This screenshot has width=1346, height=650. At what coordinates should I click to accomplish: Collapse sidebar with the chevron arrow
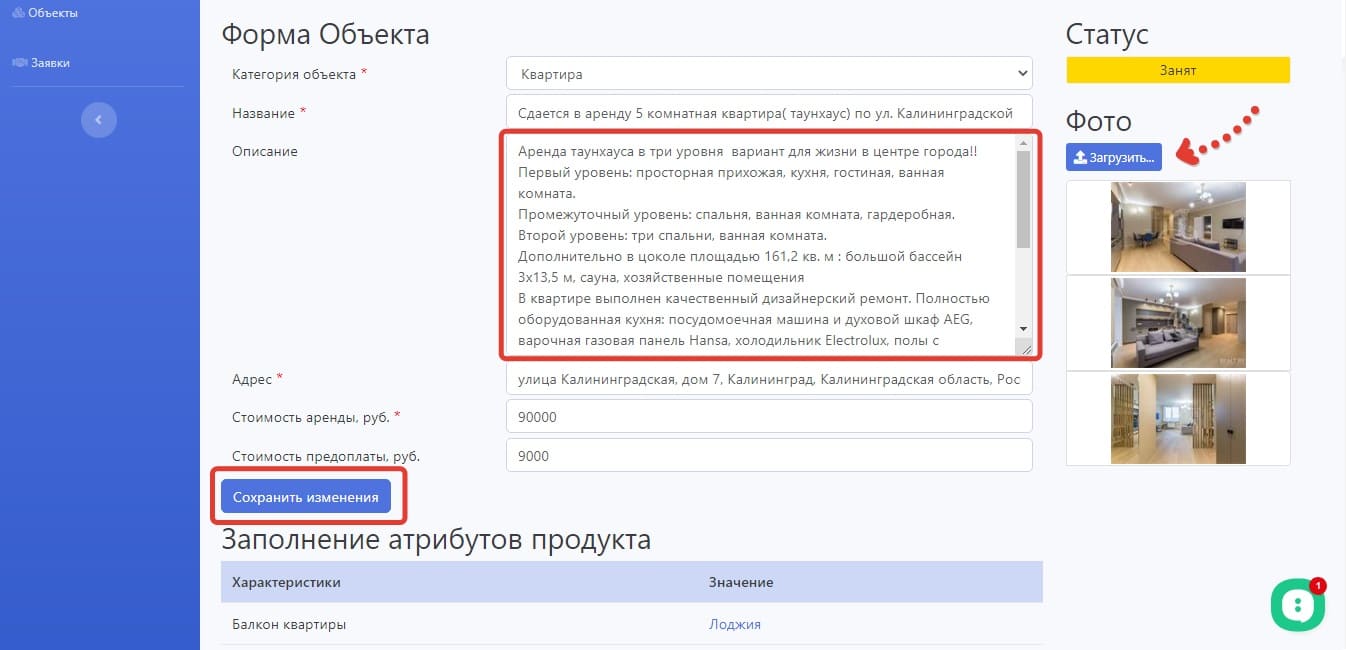pos(98,120)
